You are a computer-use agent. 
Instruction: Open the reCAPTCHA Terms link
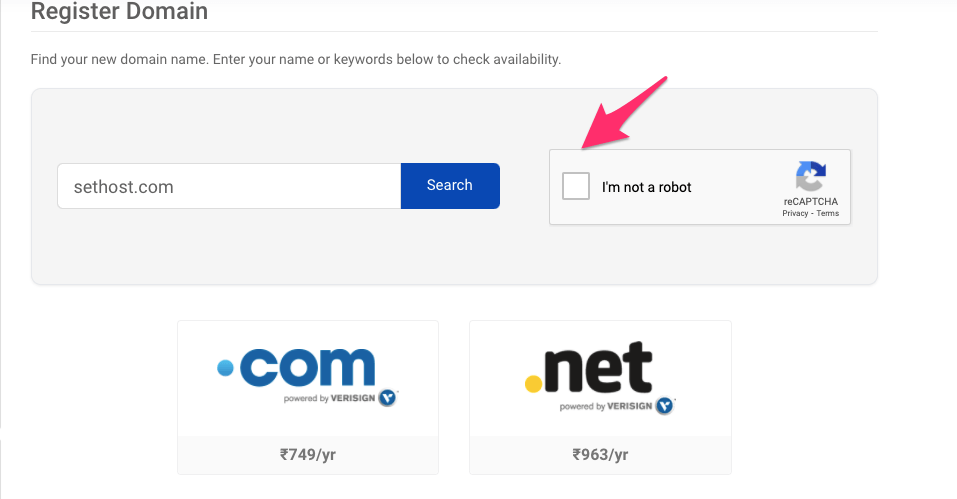click(x=828, y=213)
